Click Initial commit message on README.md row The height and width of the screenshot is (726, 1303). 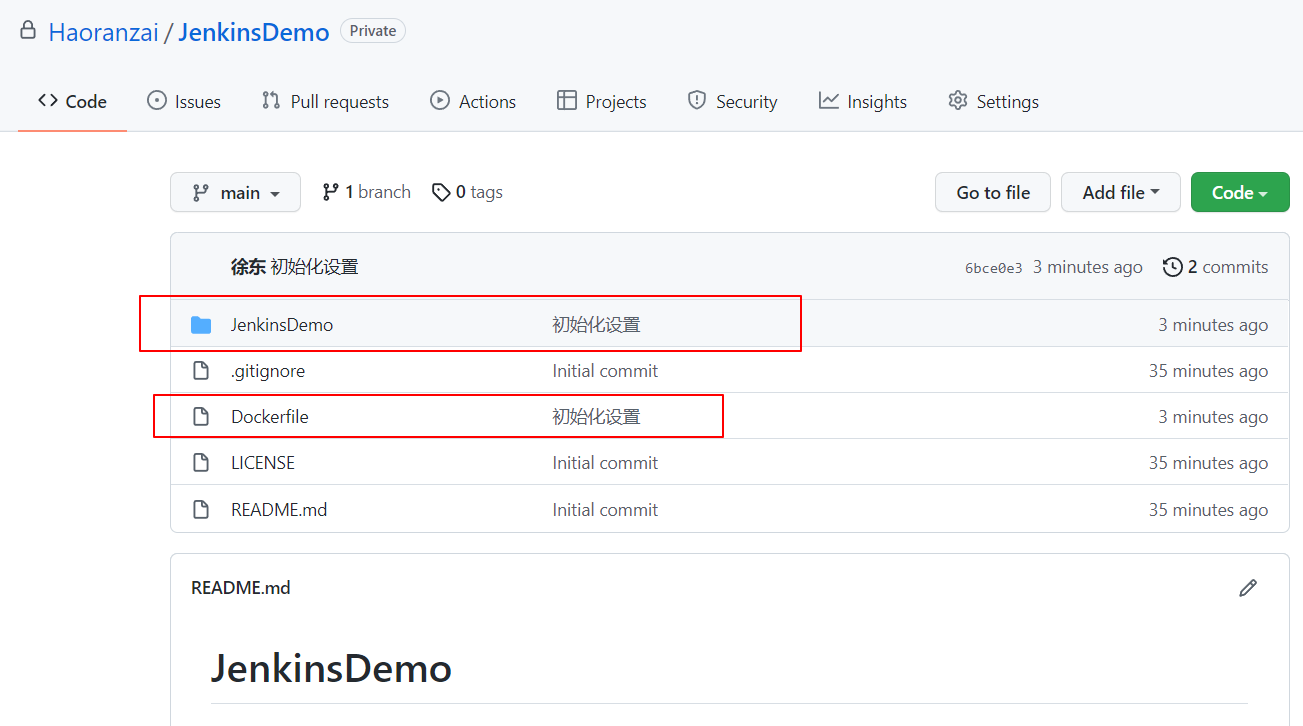(605, 510)
